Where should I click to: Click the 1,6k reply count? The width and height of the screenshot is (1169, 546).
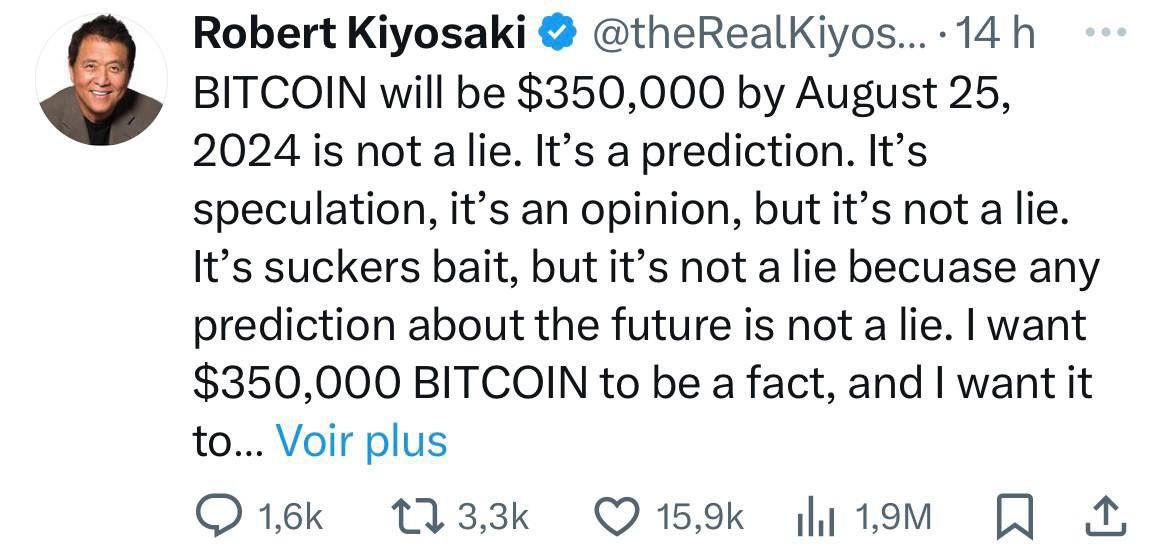(x=291, y=516)
